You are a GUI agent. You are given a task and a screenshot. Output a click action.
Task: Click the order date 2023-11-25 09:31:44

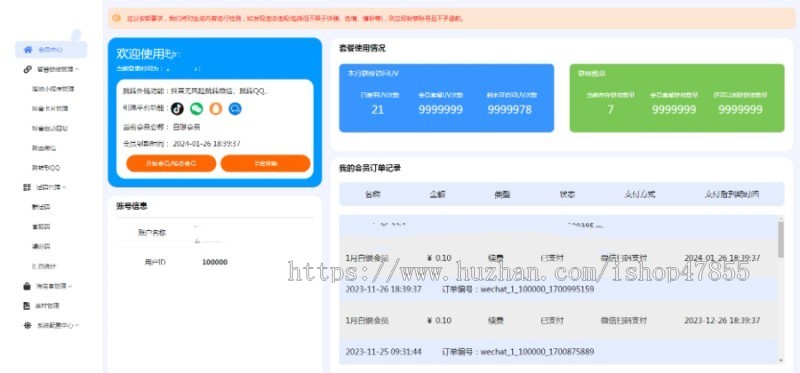coord(383,352)
